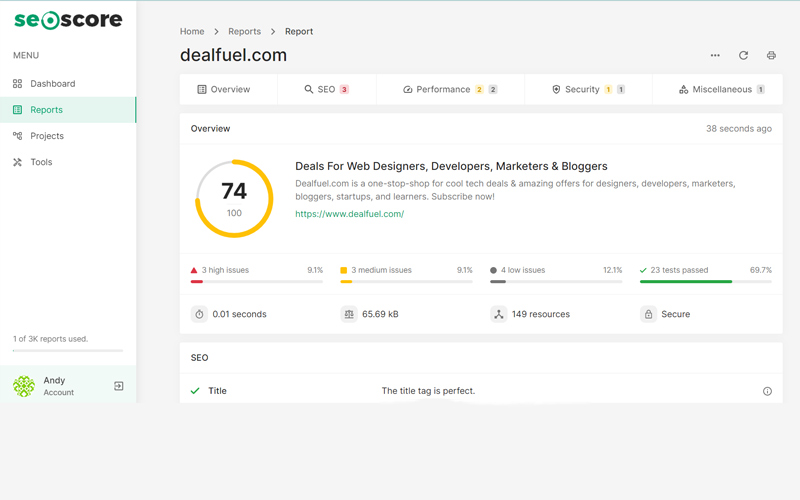Open the Andy Account link
Viewport: 800px width, 500px height.
pyautogui.click(x=59, y=386)
